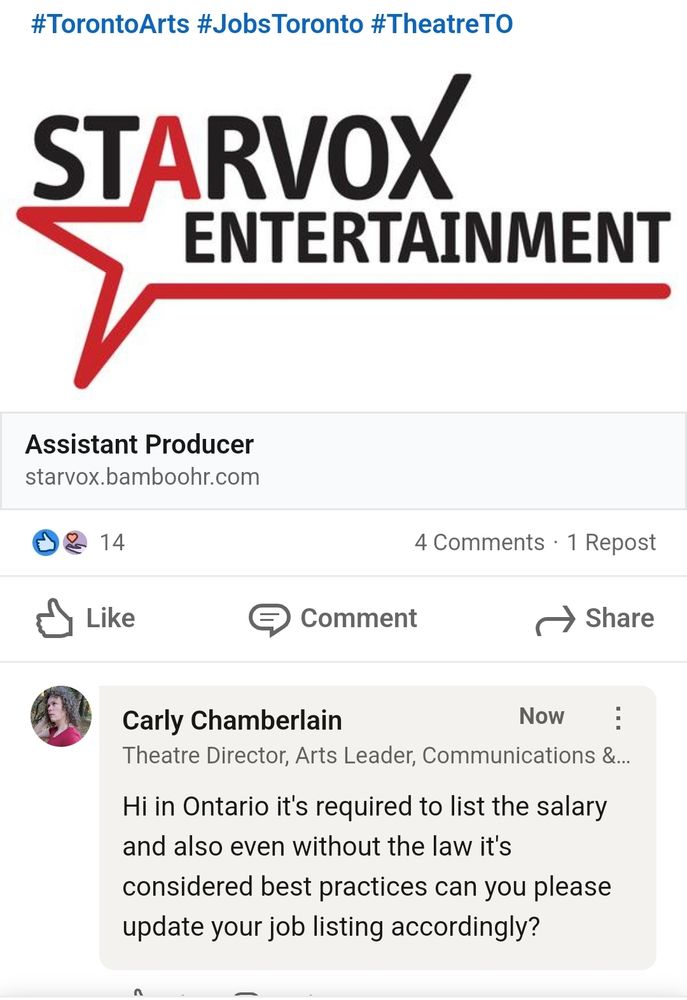Open the Starvox Entertainment logo image
The image size is (687, 1000).
pos(343,231)
